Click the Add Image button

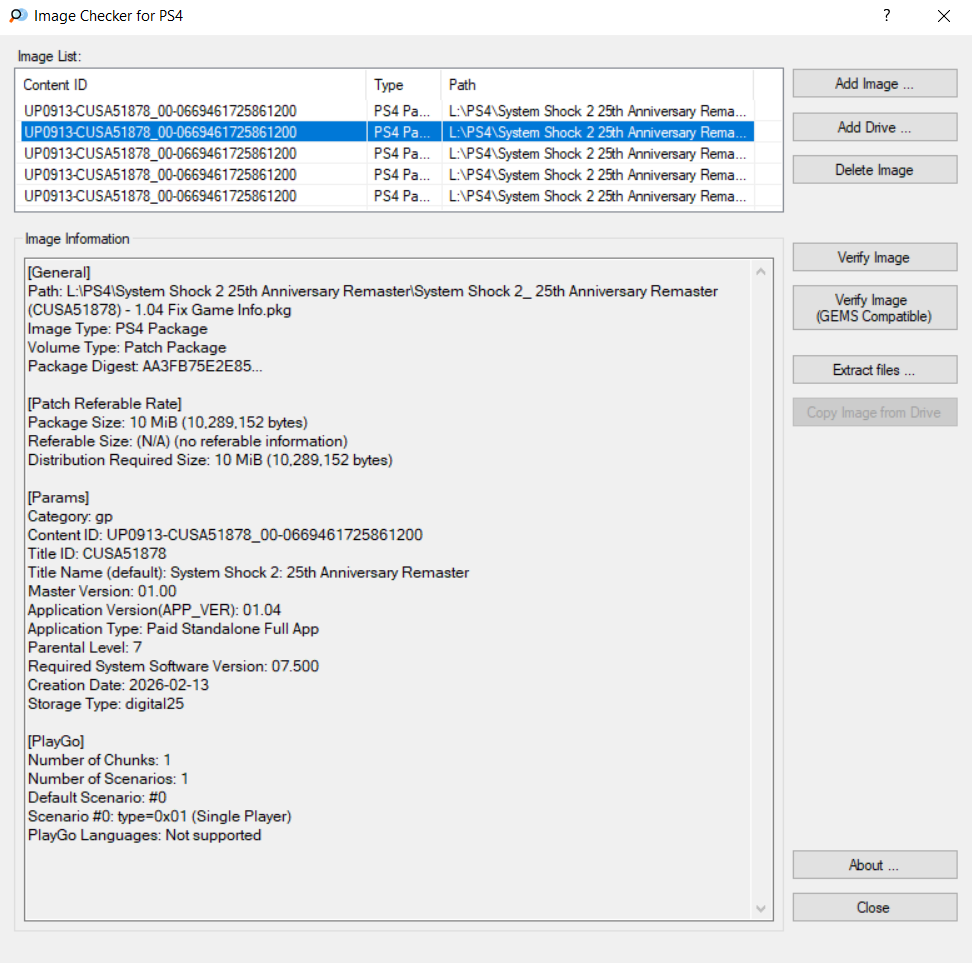[874, 84]
